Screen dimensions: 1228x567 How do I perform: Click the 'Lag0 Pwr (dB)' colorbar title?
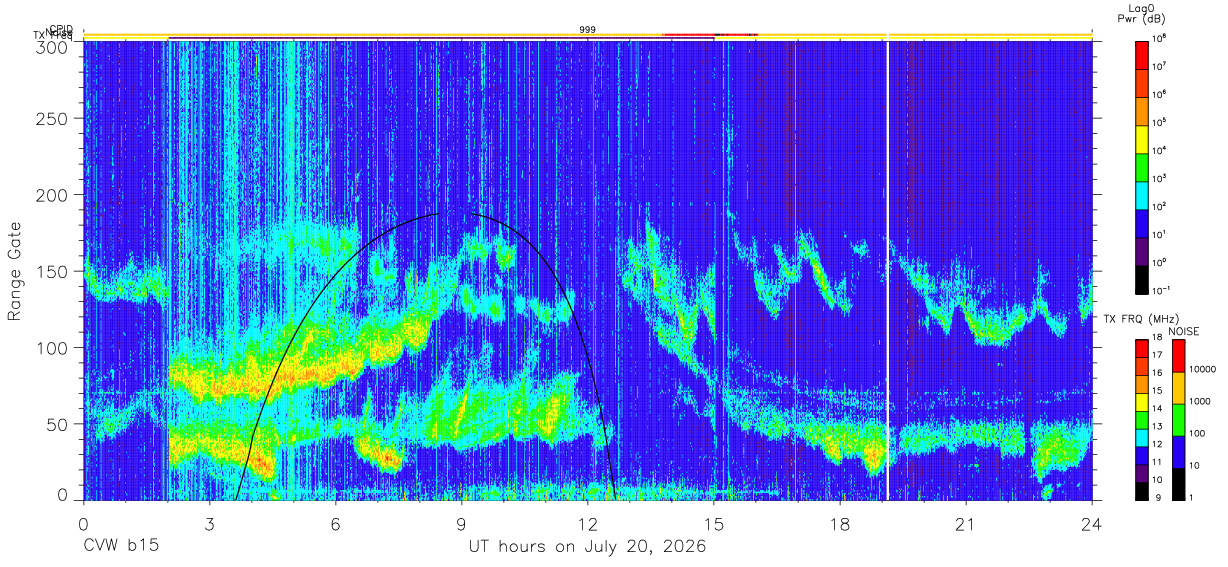coord(1142,12)
